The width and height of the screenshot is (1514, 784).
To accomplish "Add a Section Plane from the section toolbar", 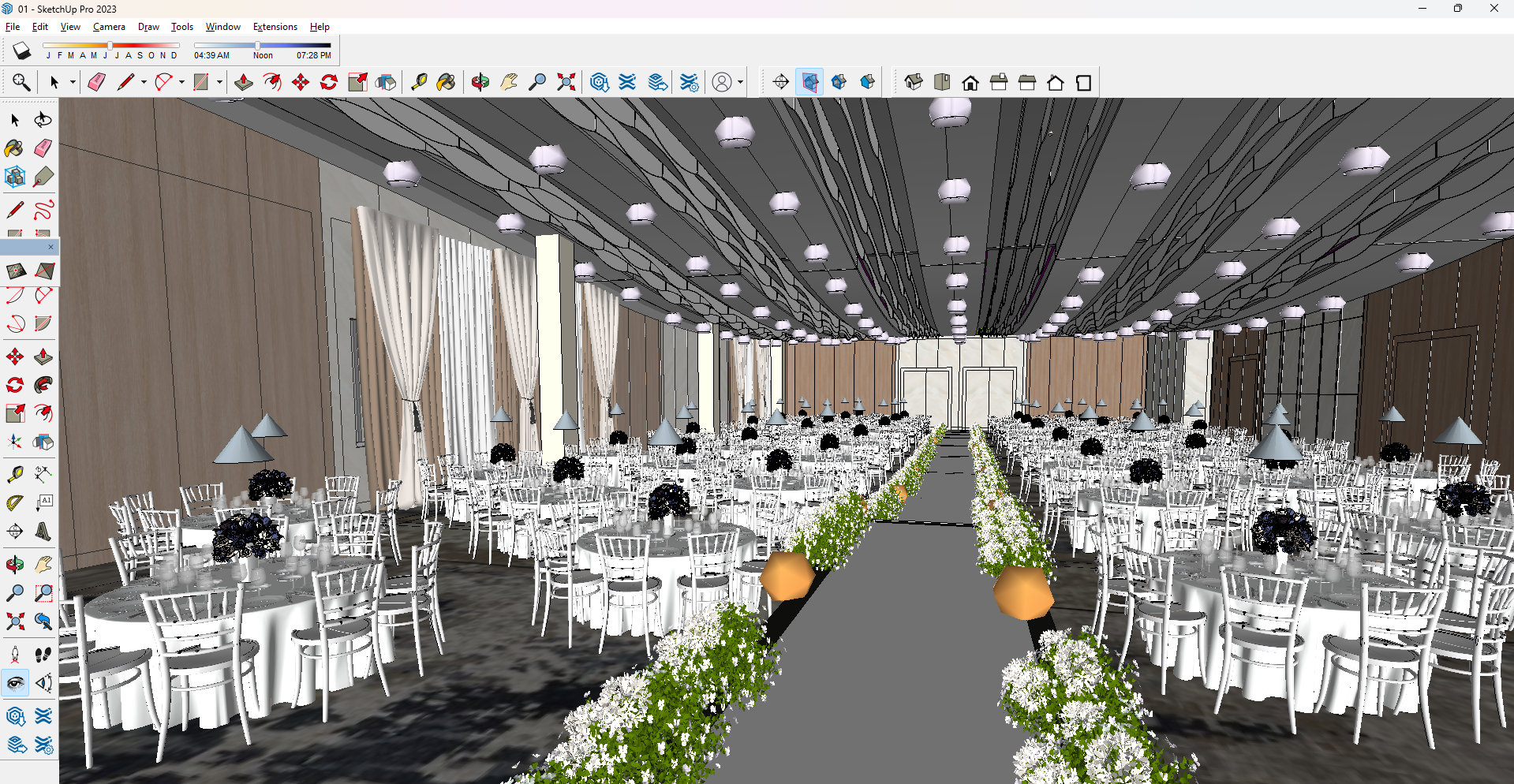I will (780, 82).
